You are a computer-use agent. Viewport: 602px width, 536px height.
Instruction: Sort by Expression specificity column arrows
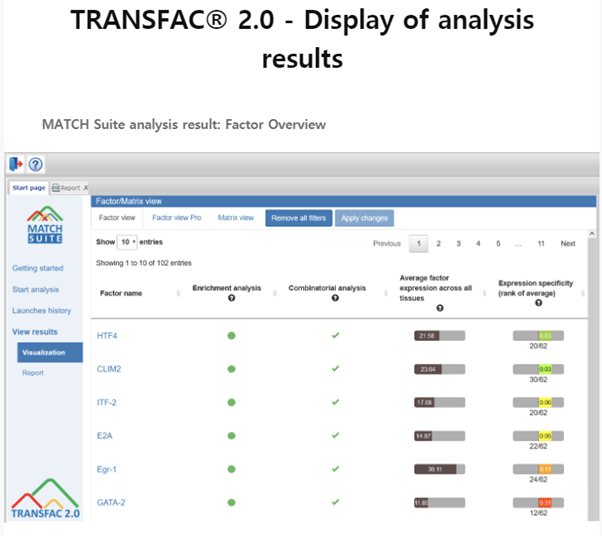point(583,293)
